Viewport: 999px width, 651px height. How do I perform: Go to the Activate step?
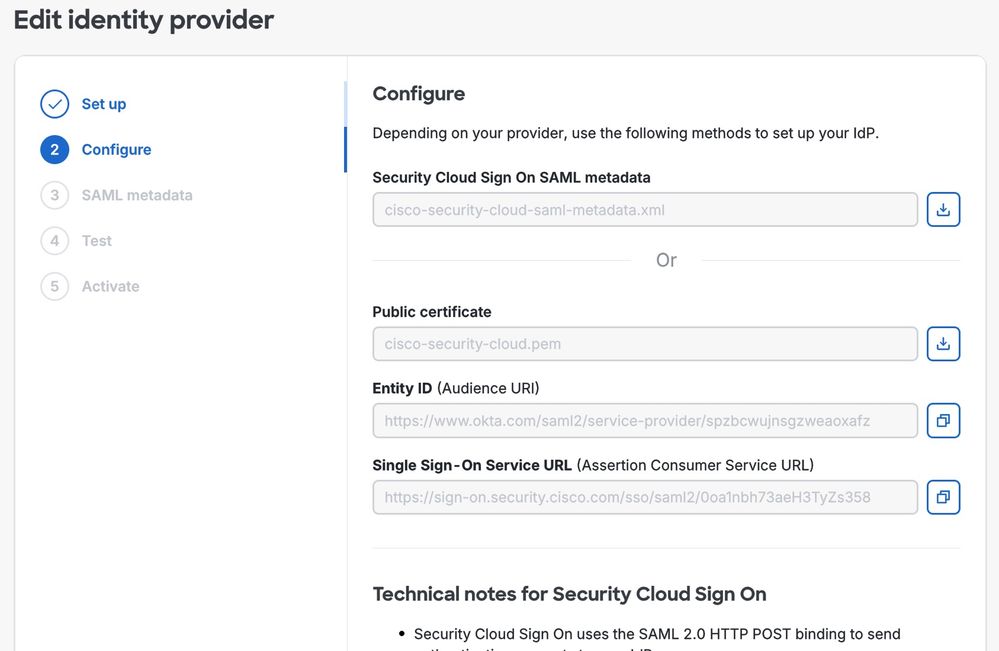pos(110,286)
